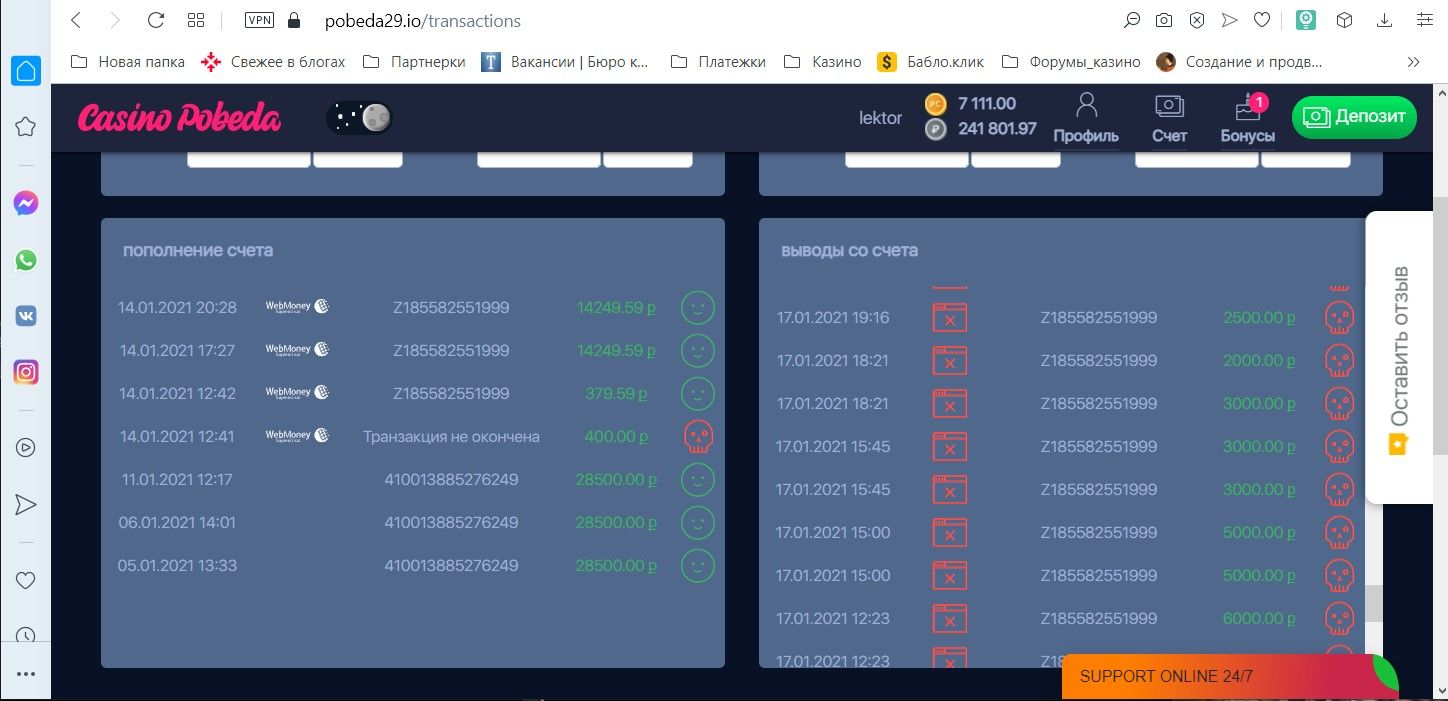This screenshot has height=701, width=1448.
Task: Click the выводы со счета heading
Action: tap(849, 250)
